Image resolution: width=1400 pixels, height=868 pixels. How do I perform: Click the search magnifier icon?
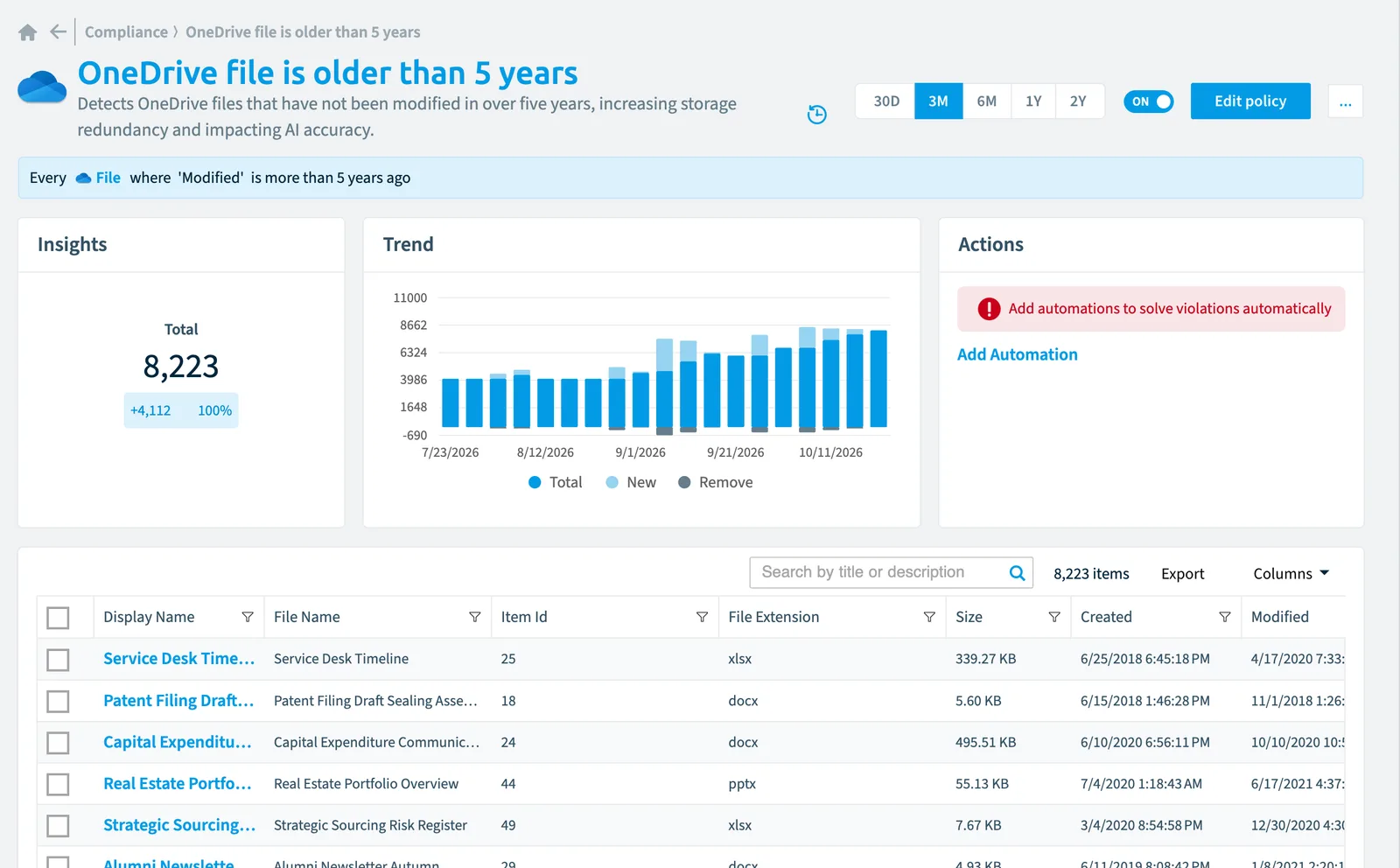1017,573
